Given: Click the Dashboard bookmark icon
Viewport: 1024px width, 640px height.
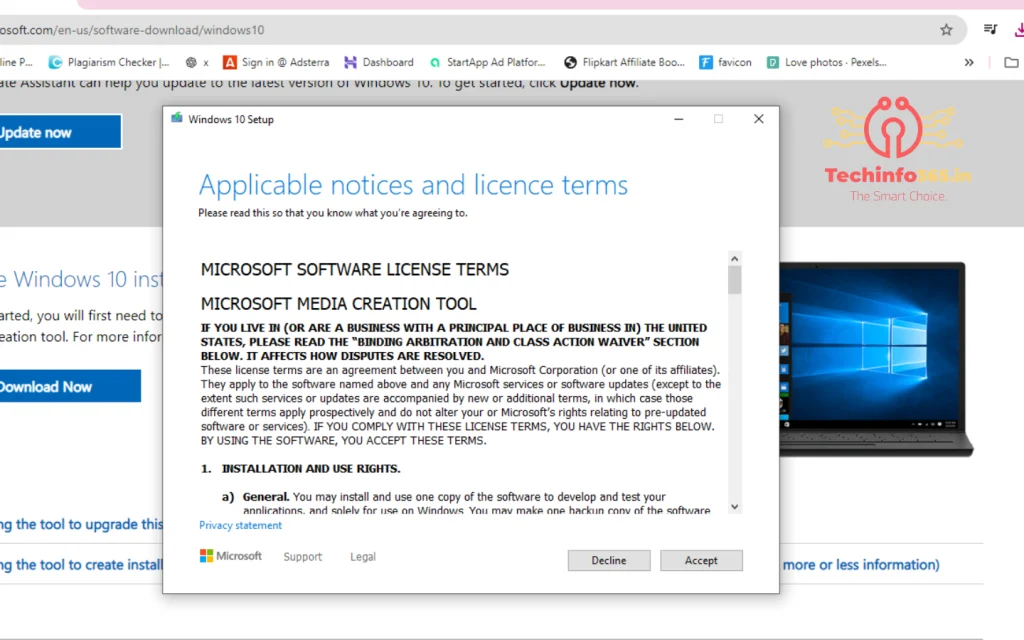Looking at the screenshot, I should 349,61.
